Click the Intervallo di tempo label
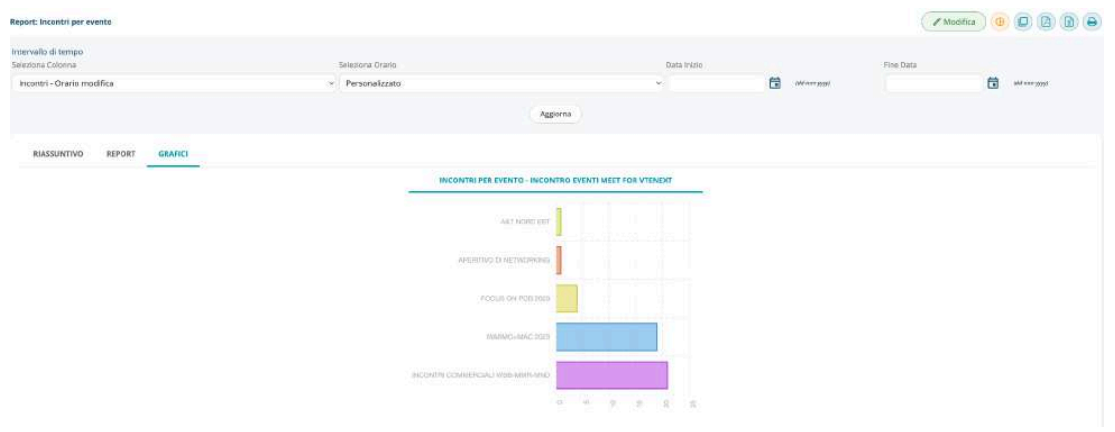This screenshot has width=1115, height=432. [48, 52]
